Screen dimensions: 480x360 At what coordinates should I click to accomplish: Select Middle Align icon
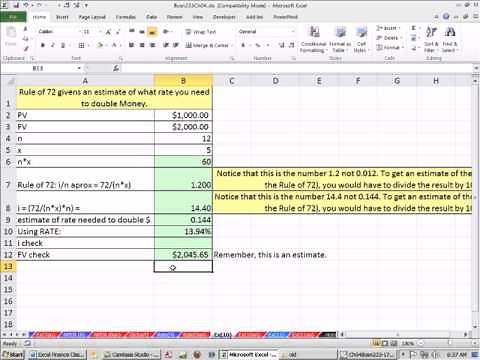coord(142,31)
